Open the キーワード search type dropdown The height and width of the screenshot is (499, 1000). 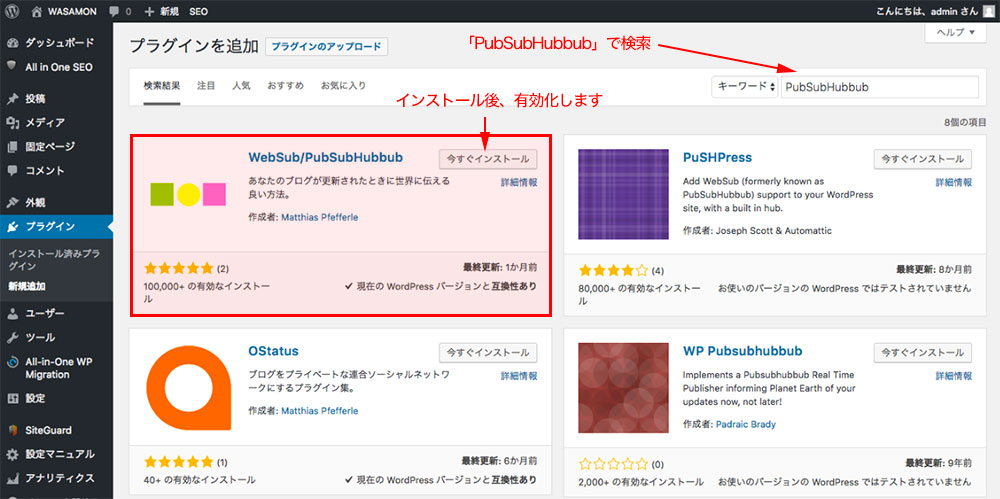point(745,87)
